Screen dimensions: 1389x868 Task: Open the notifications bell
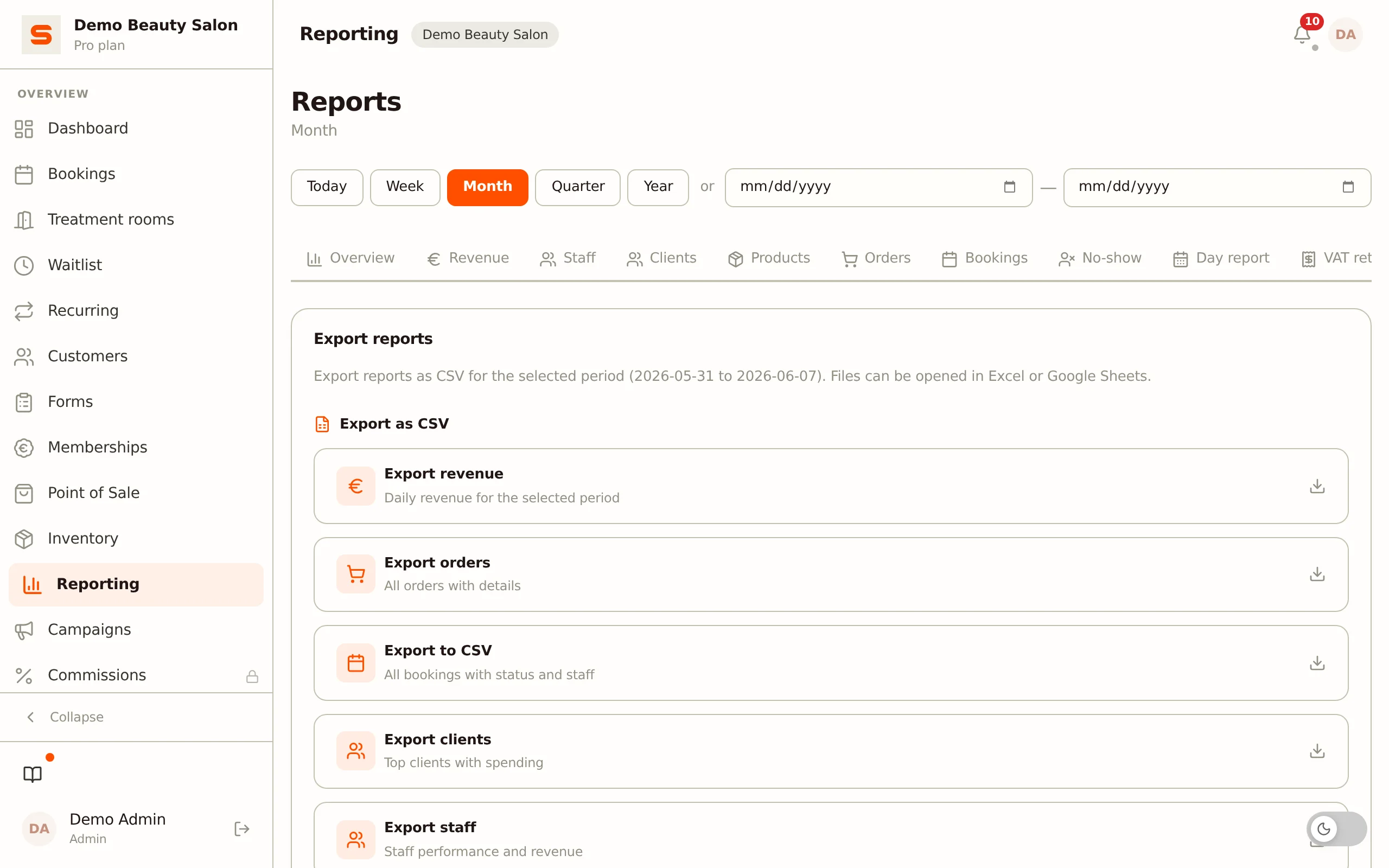1301,34
